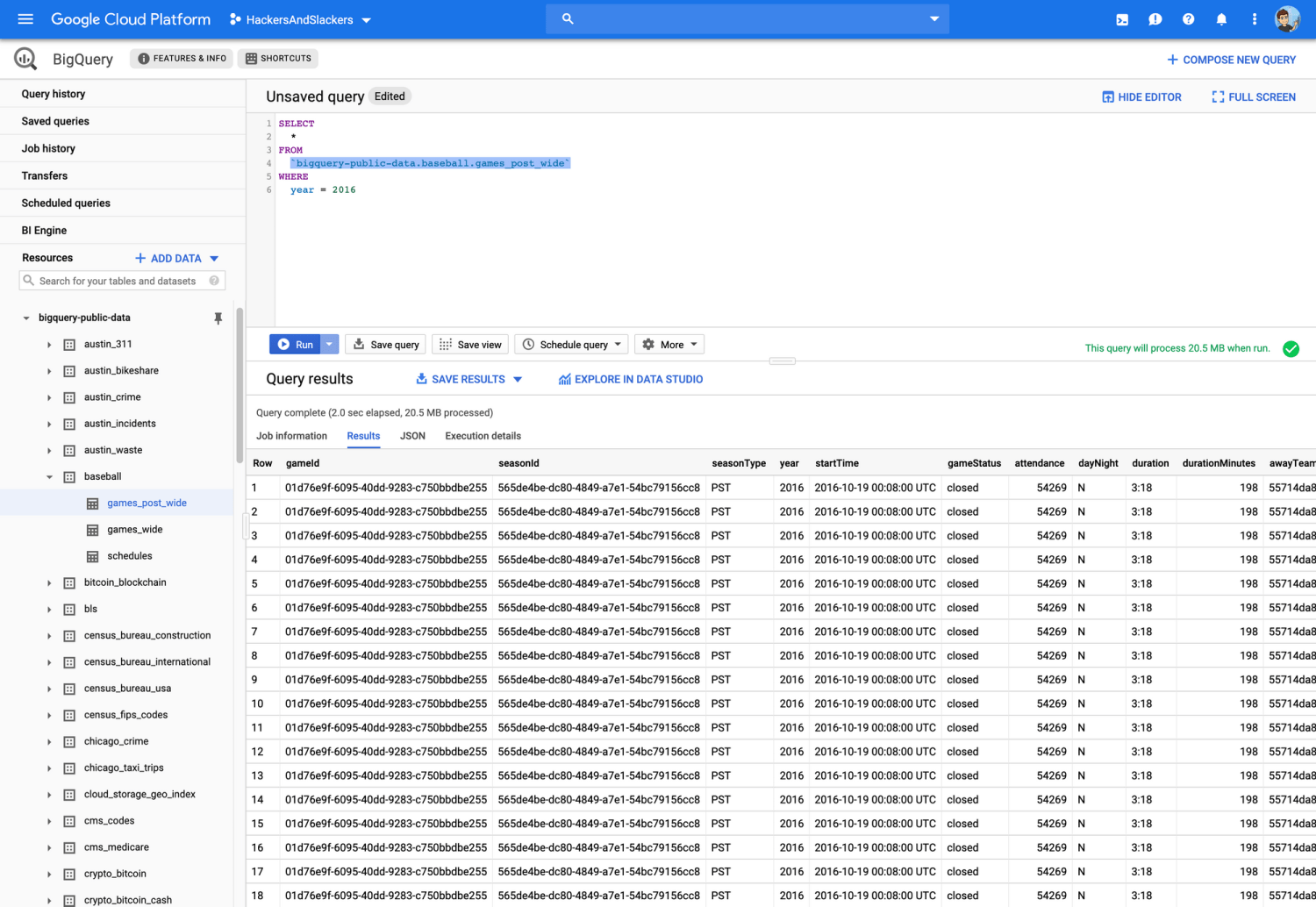Click the query validation green checkmark

pyautogui.click(x=1291, y=349)
